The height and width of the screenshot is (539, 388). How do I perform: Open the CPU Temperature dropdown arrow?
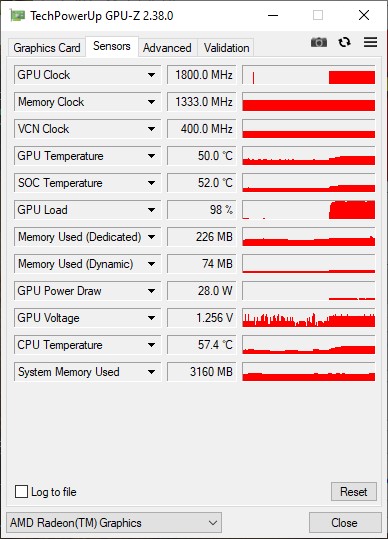pos(151,345)
